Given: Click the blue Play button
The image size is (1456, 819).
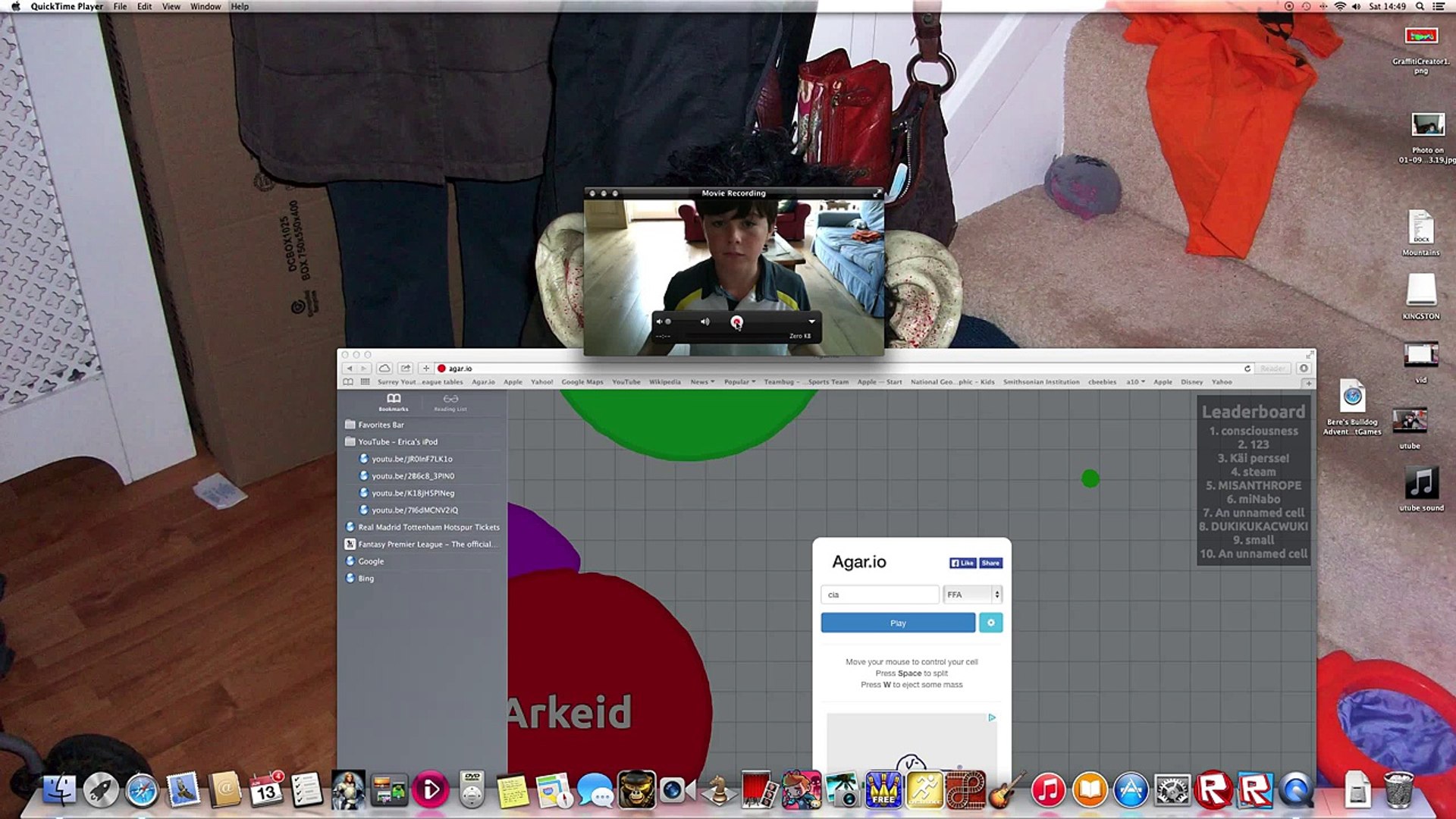Looking at the screenshot, I should click(x=898, y=623).
